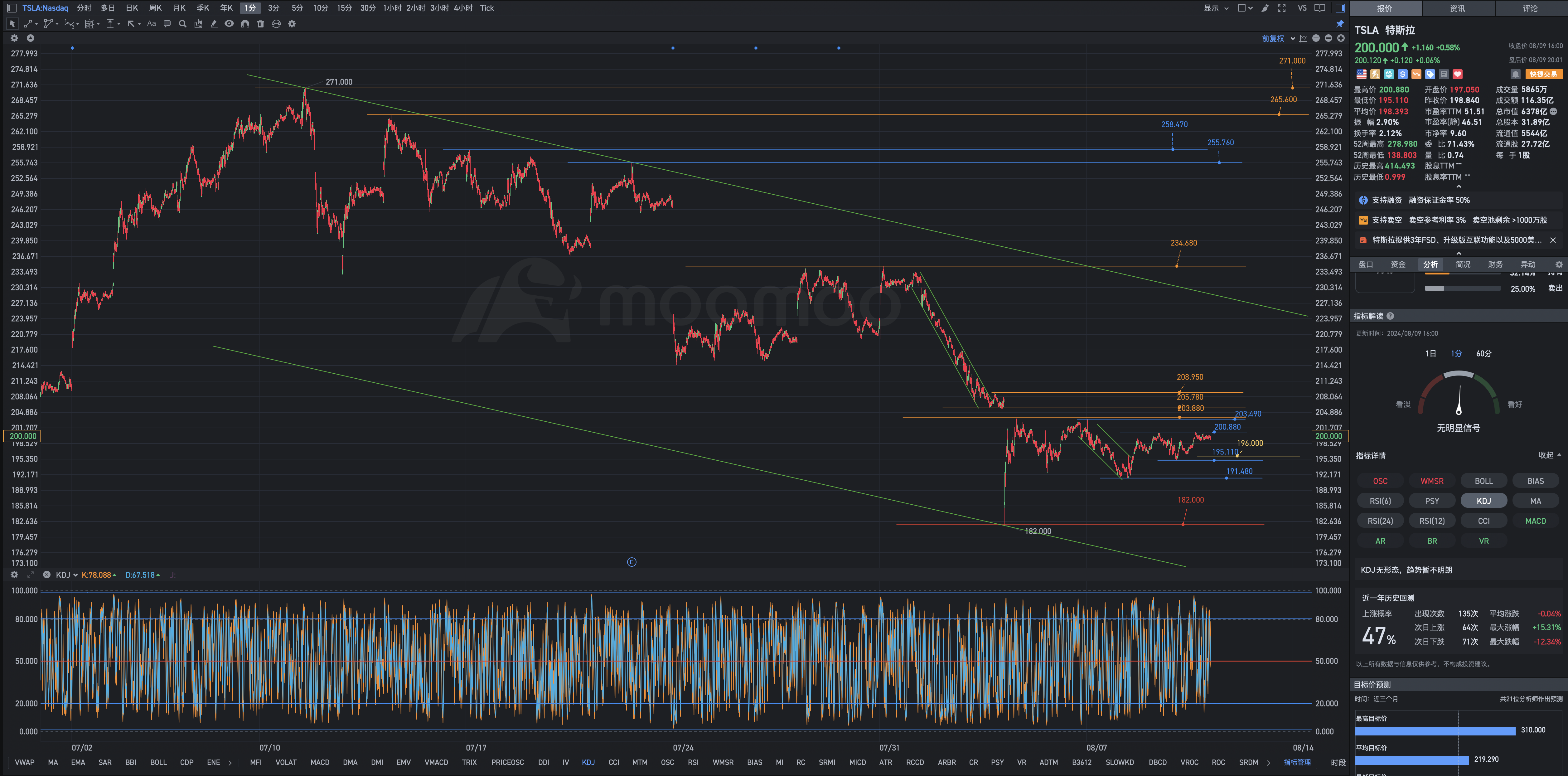The width and height of the screenshot is (1568, 776).
Task: Select the polygon shape drawing tool
Action: [x=48, y=24]
